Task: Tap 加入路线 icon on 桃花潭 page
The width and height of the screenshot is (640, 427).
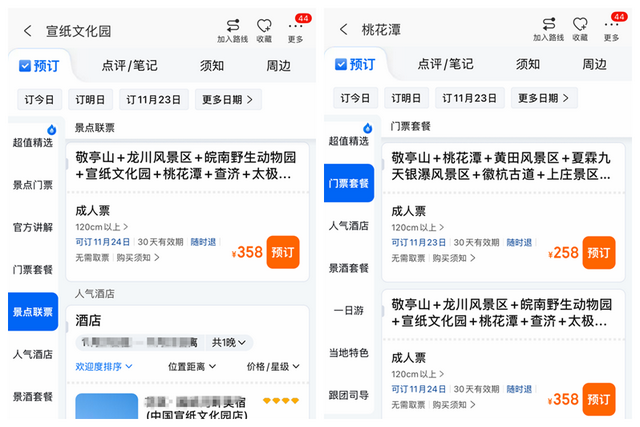Action: 549,29
